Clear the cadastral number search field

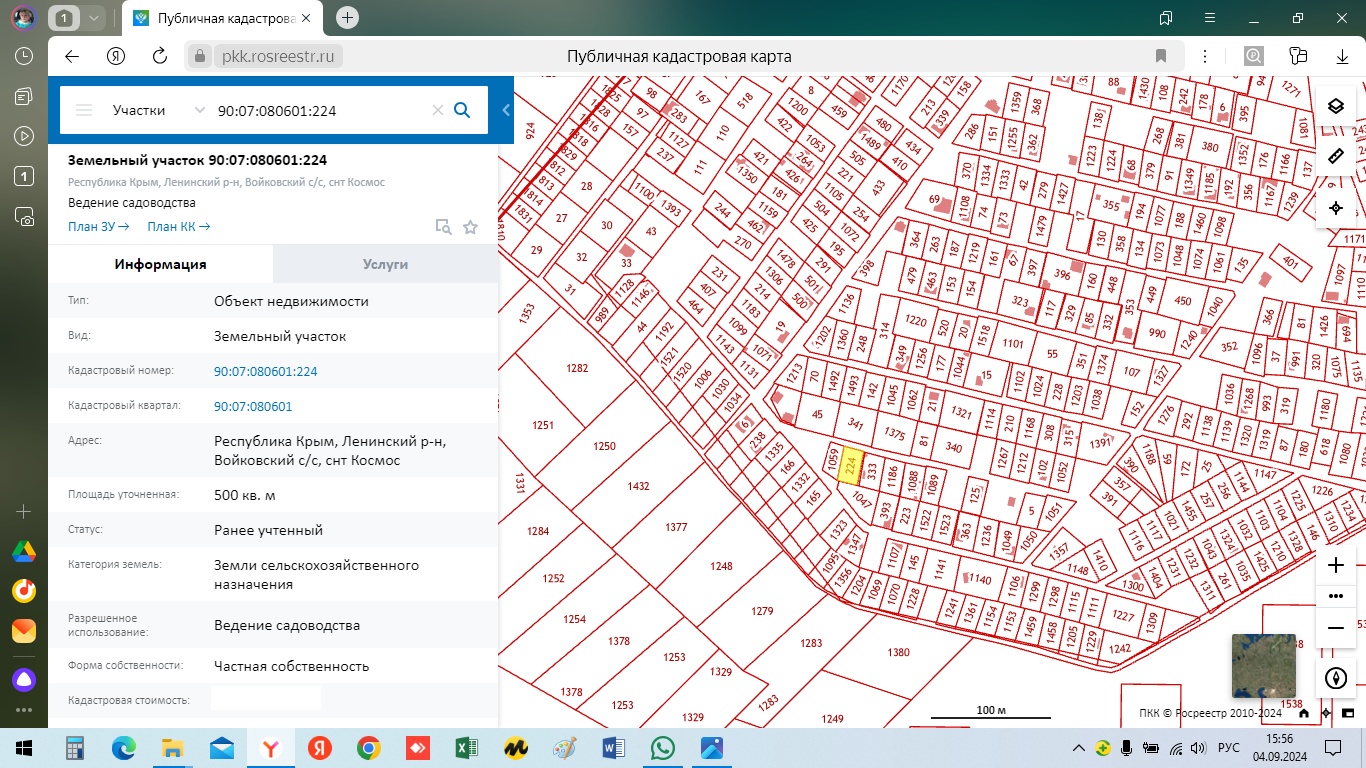click(437, 110)
